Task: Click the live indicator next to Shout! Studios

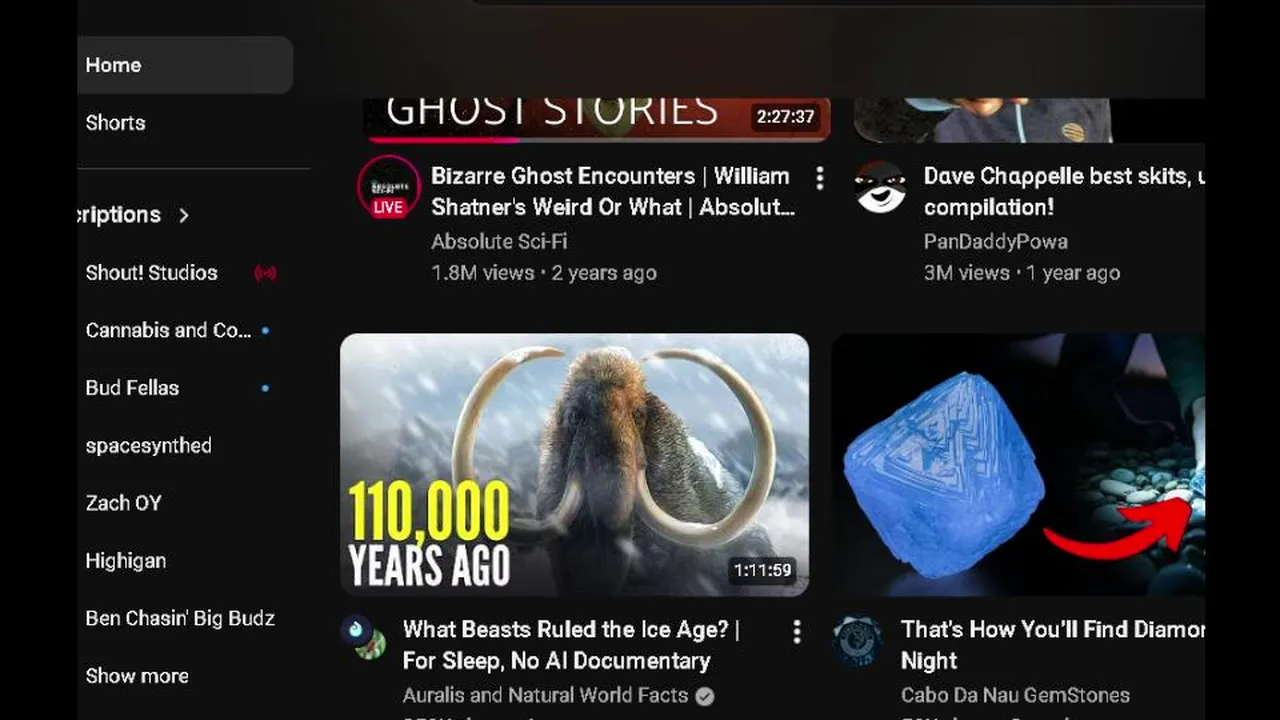Action: [x=265, y=273]
